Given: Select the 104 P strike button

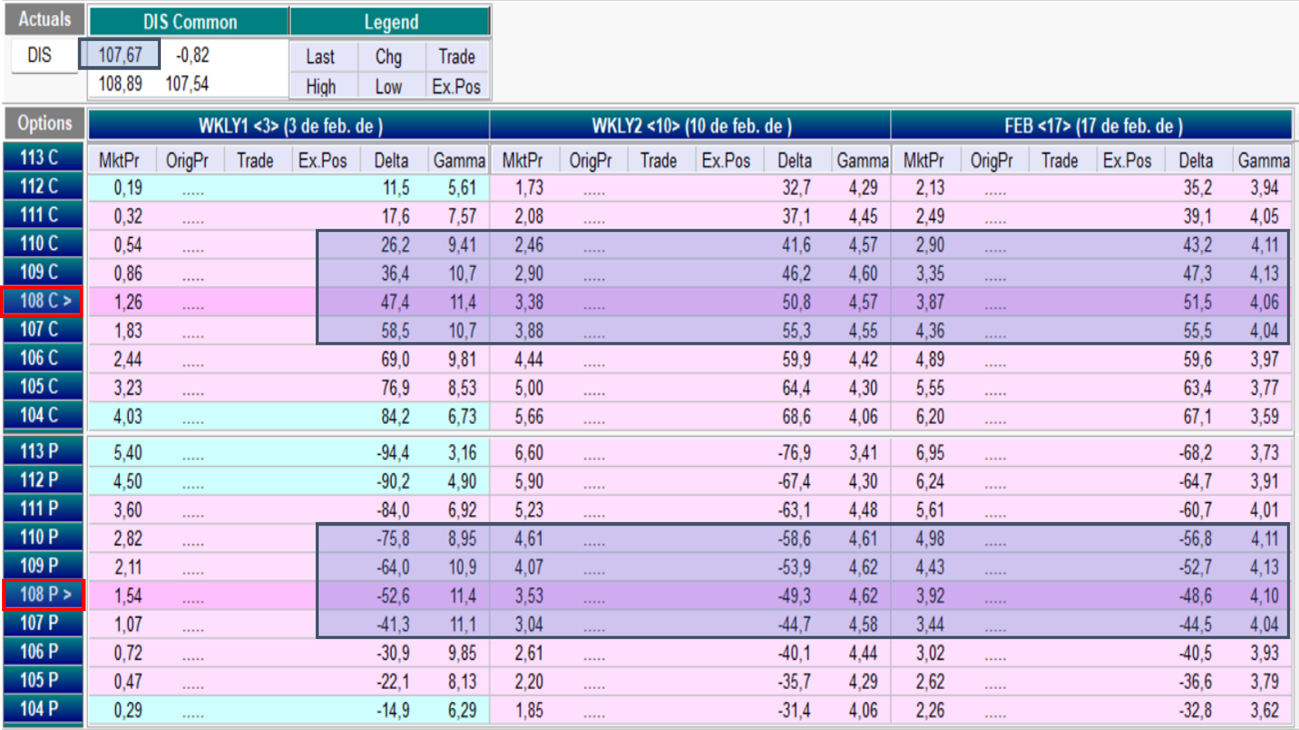Looking at the screenshot, I should click(43, 711).
